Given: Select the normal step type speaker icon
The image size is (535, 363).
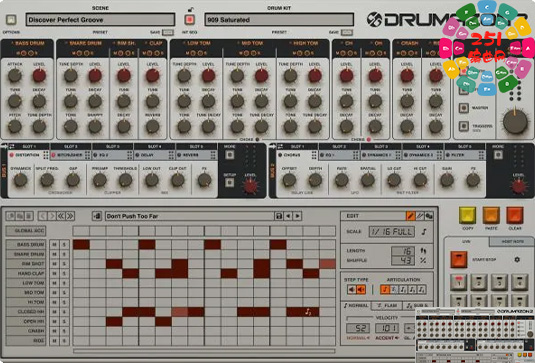Looking at the screenshot, I should pos(352,290).
